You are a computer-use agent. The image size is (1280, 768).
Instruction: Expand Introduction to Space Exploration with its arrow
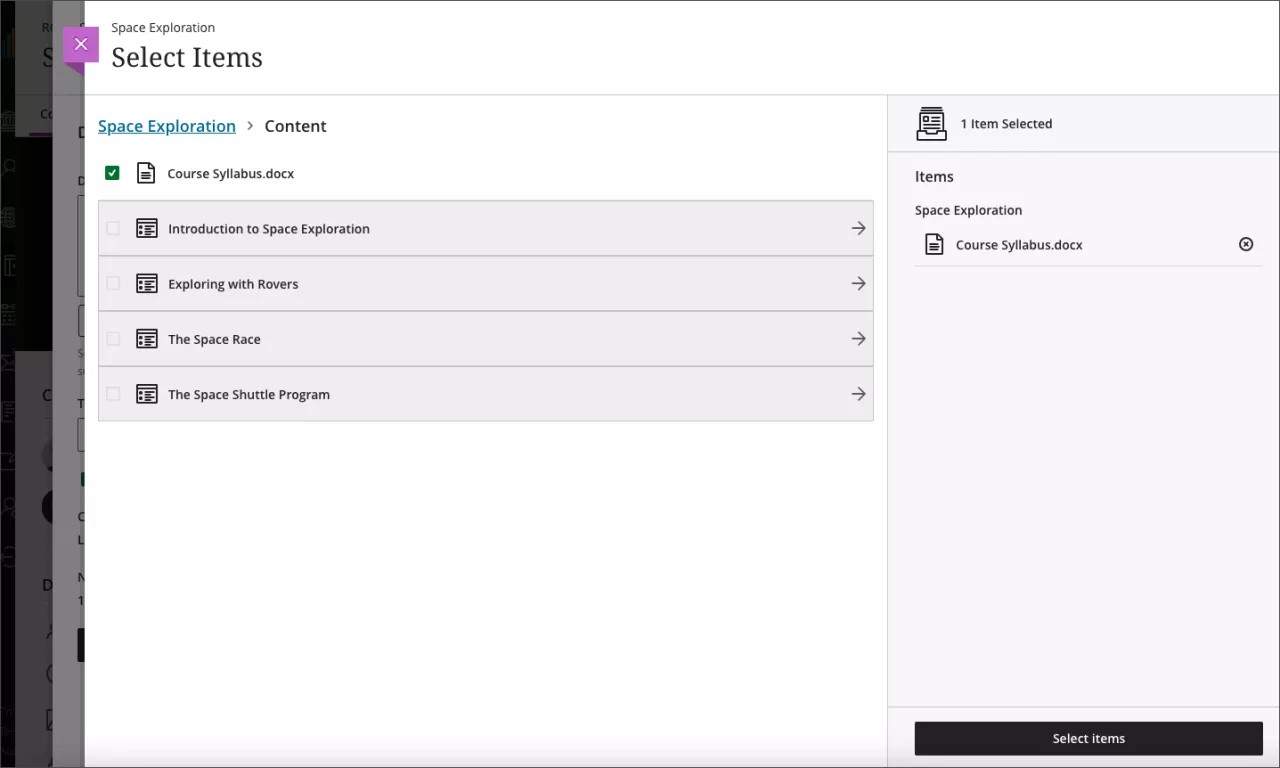(858, 227)
